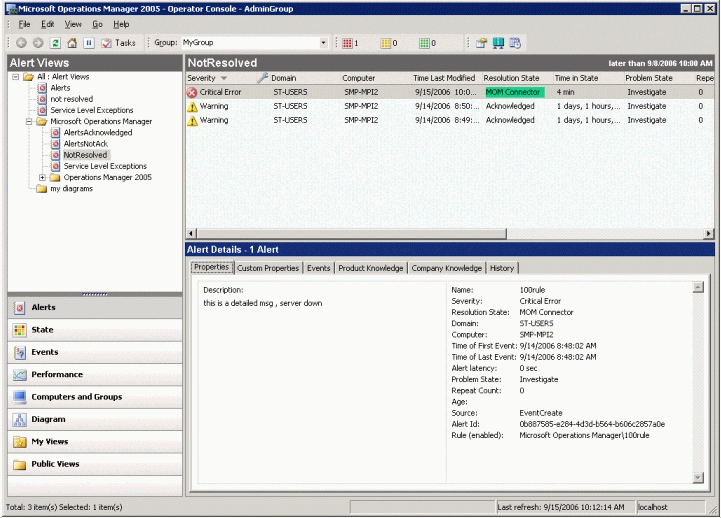Select AlertsAcknowledged view in tree
This screenshot has width=721, height=518.
[98, 132]
